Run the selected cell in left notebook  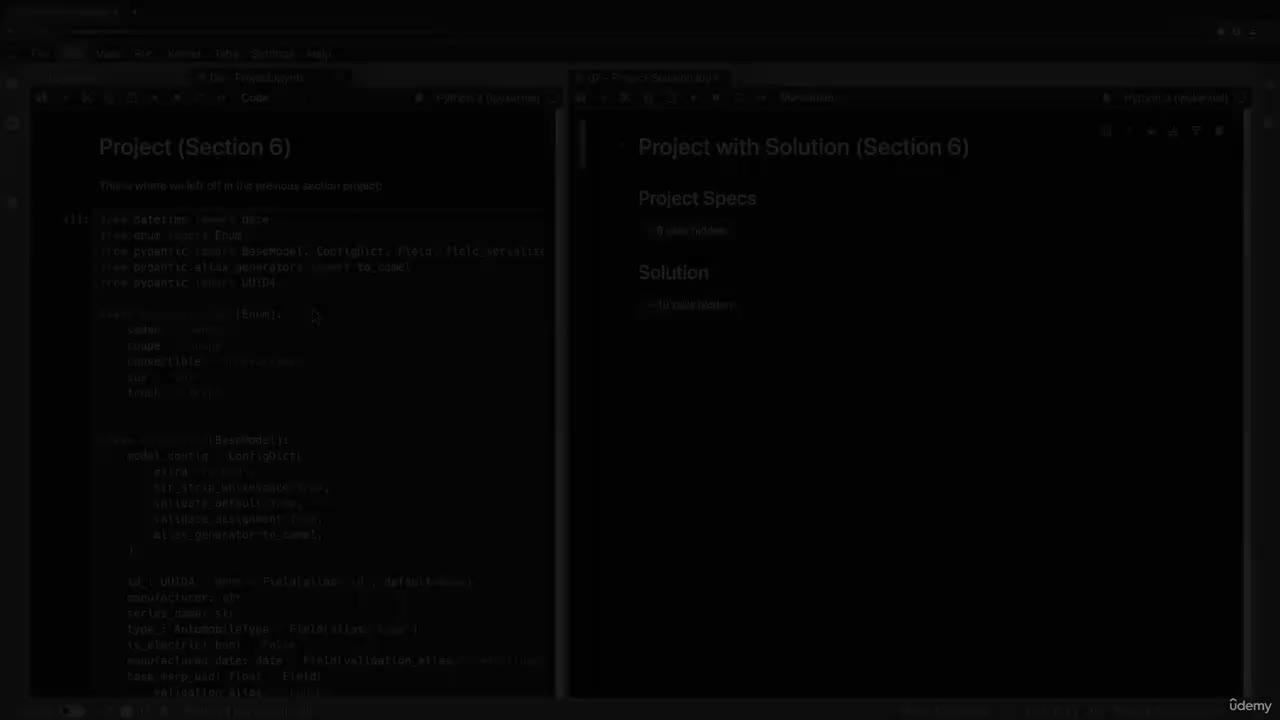155,98
